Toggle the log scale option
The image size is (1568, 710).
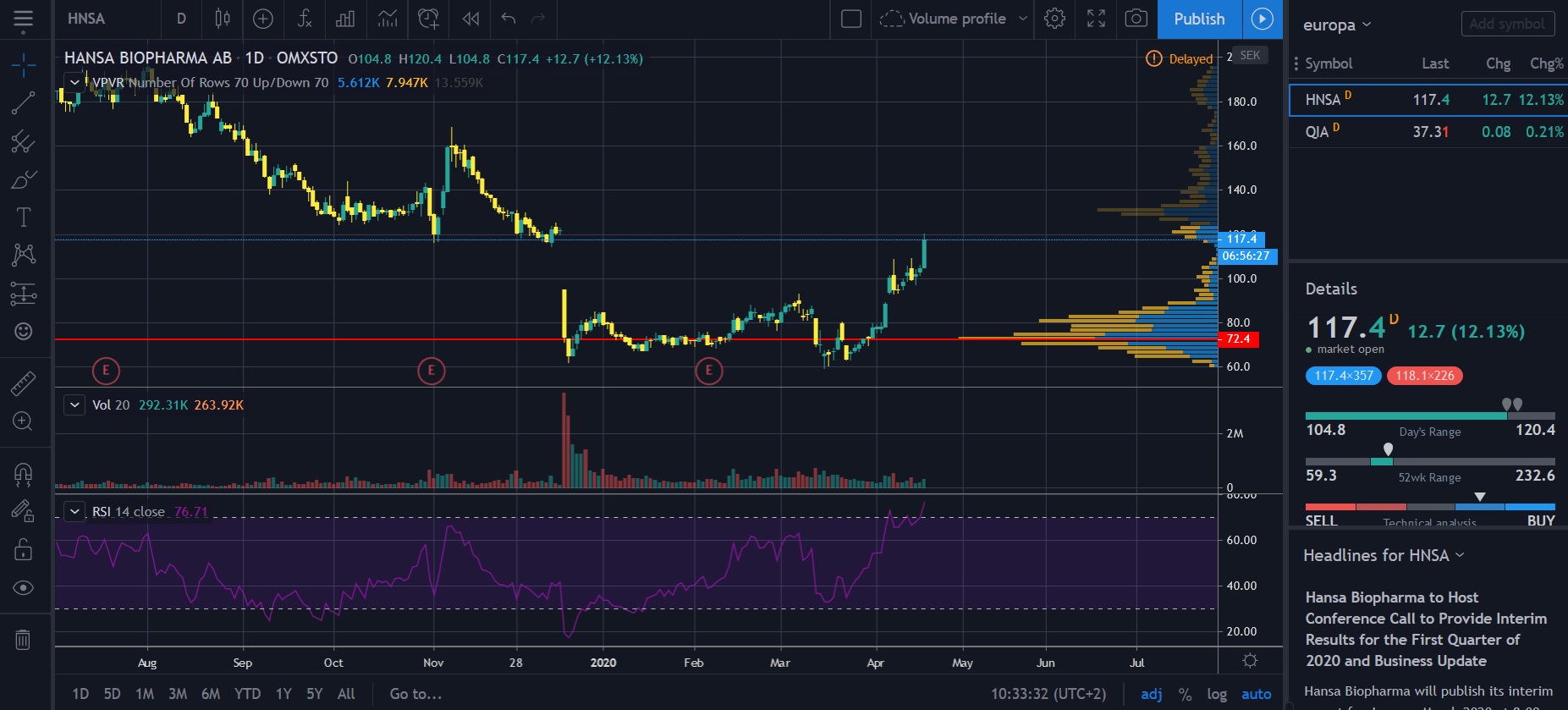[x=1217, y=694]
